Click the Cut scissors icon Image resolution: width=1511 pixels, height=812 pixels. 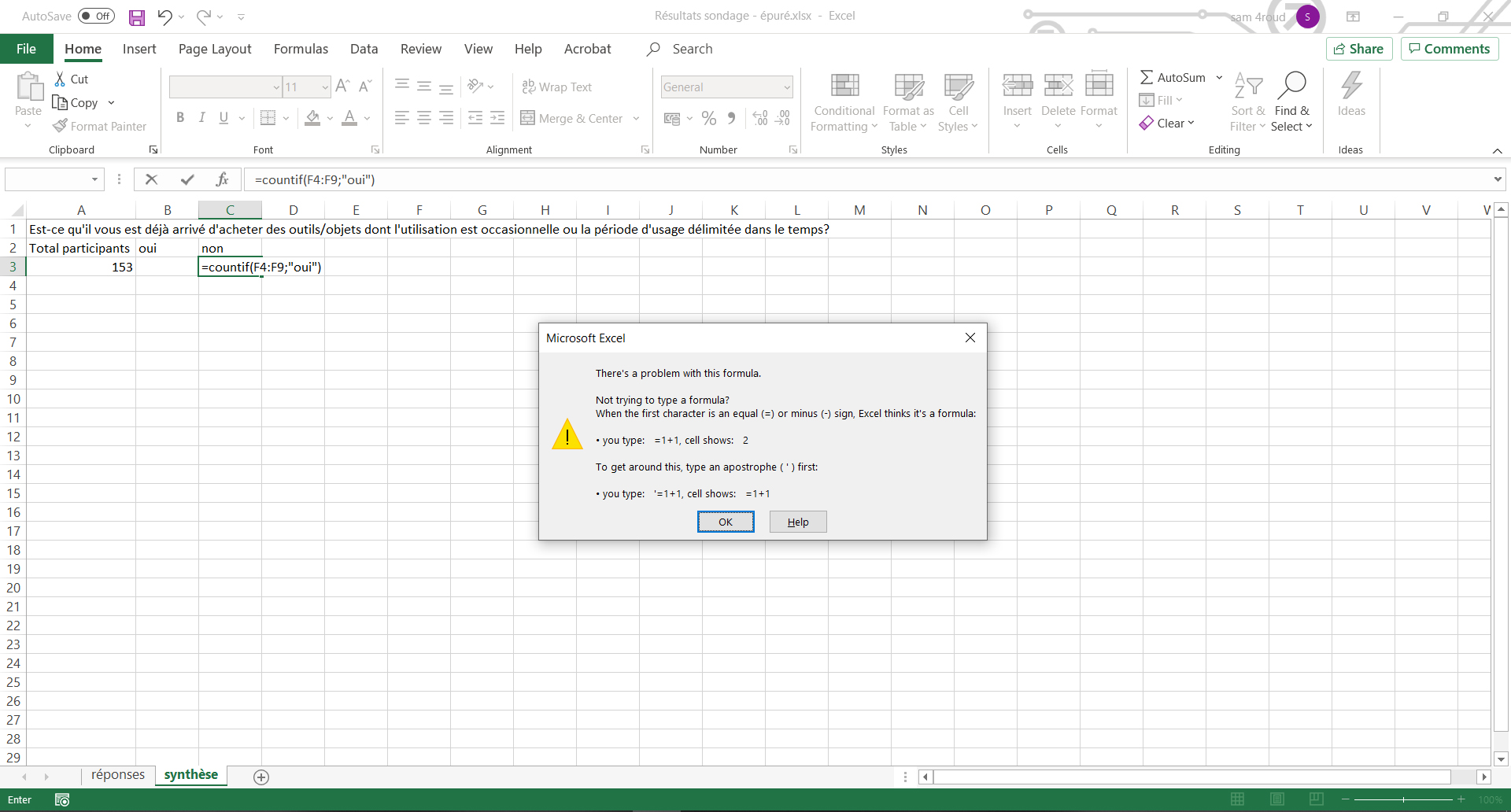click(60, 79)
